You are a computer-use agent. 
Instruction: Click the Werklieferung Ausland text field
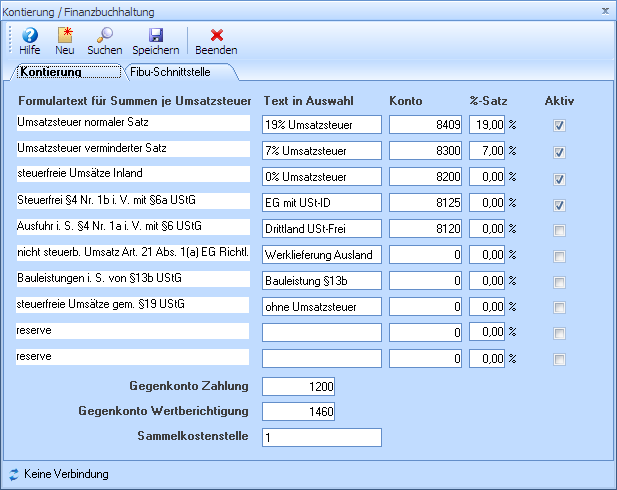coord(321,255)
